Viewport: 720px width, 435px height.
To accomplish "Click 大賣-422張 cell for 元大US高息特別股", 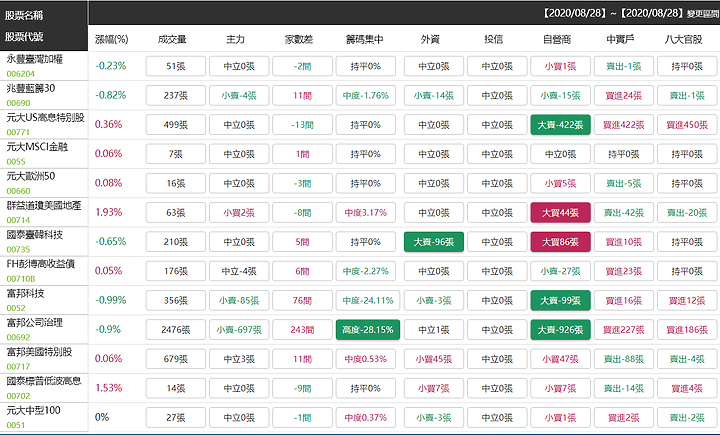I will pyautogui.click(x=560, y=125).
